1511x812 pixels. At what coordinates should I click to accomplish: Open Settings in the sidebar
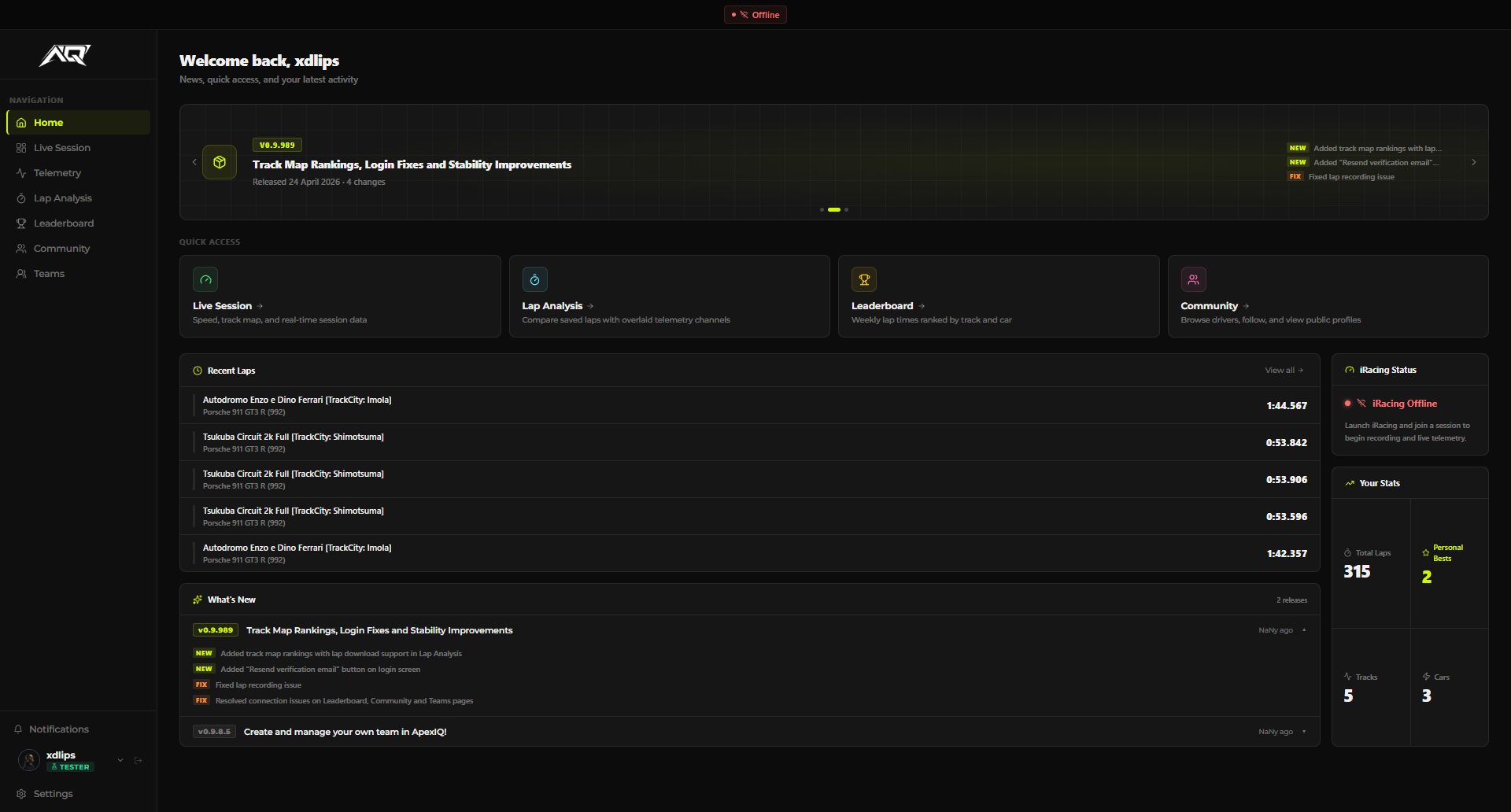(x=78, y=794)
